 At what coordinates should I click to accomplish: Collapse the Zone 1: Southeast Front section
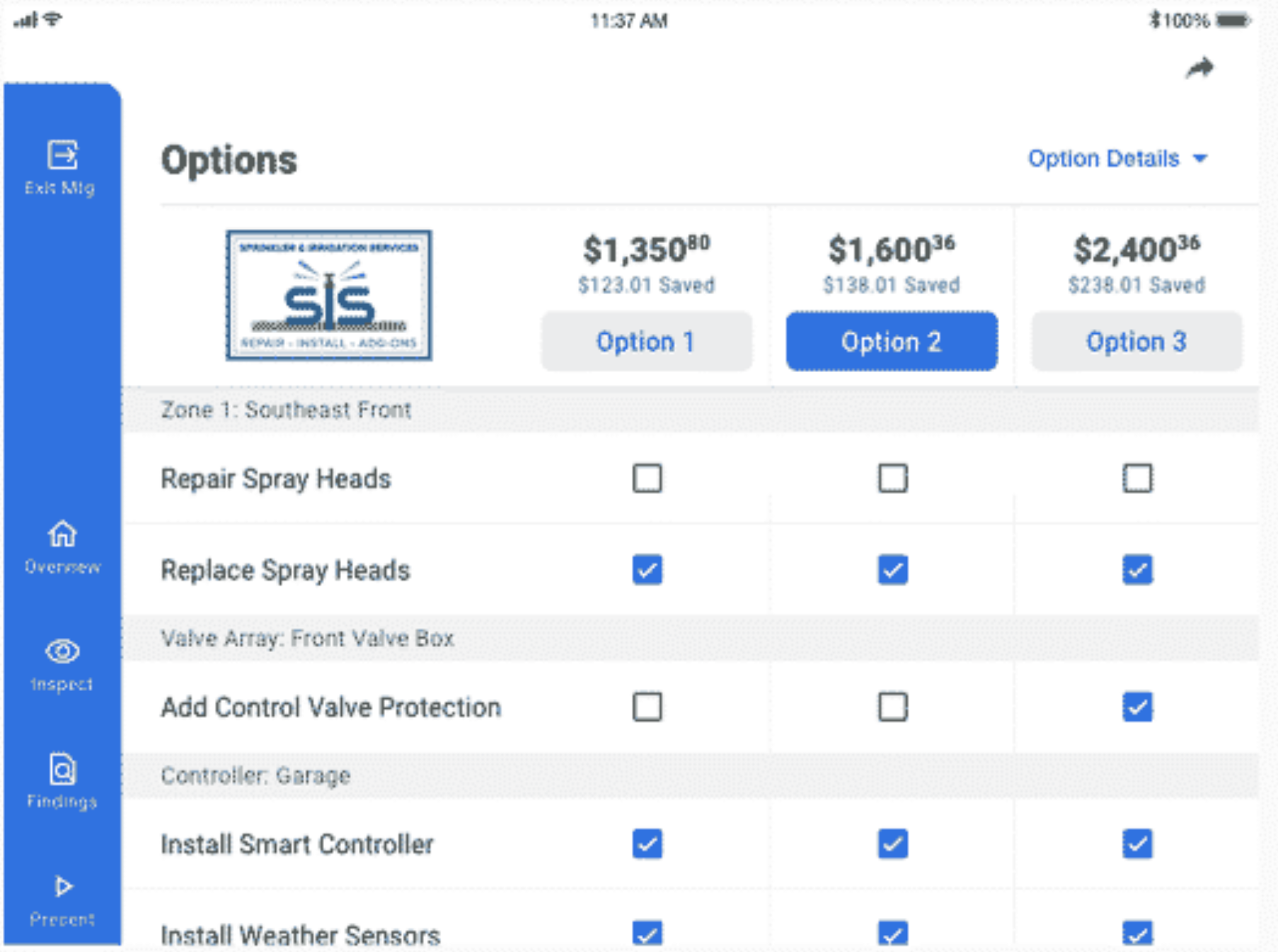[286, 410]
